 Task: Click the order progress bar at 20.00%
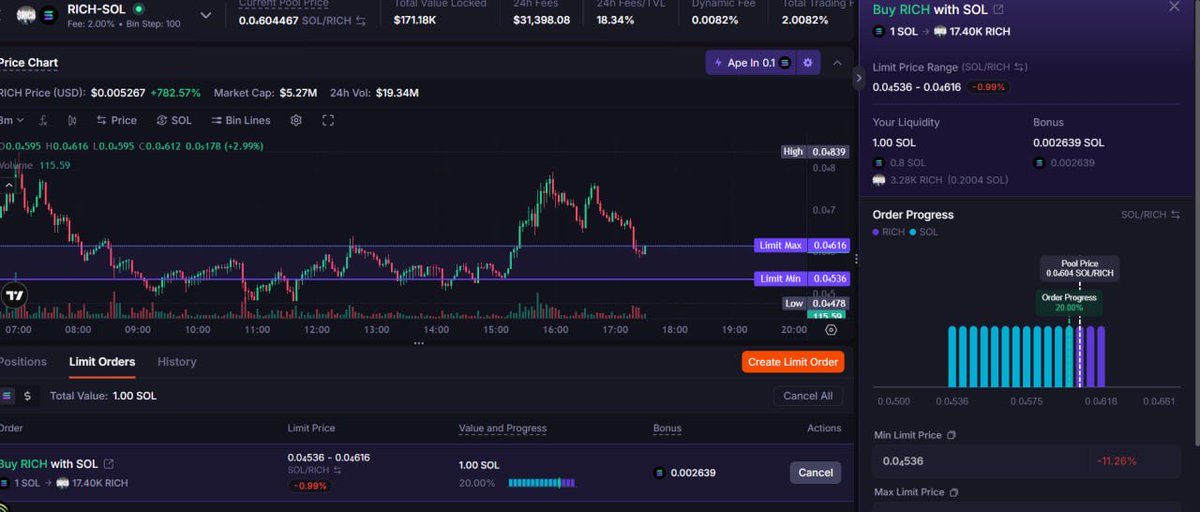point(542,483)
